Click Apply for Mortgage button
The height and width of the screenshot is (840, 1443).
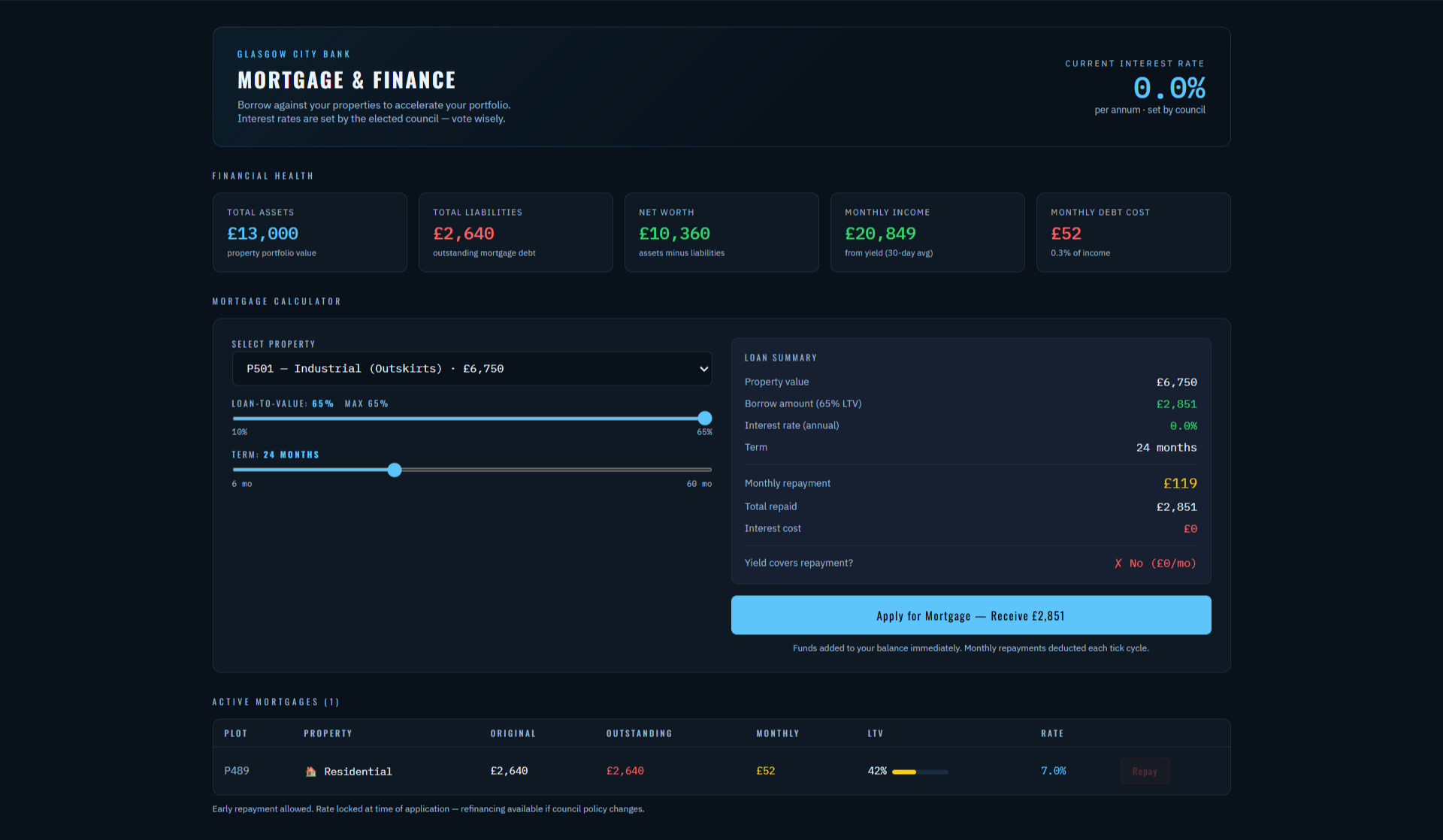coord(971,615)
